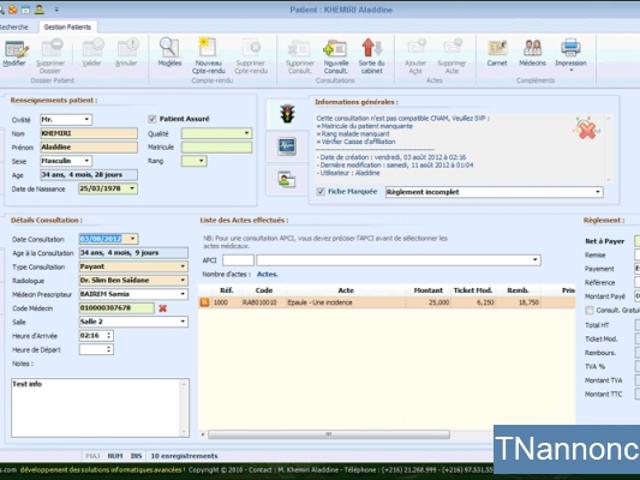Open the Sexe dropdown

click(87, 161)
